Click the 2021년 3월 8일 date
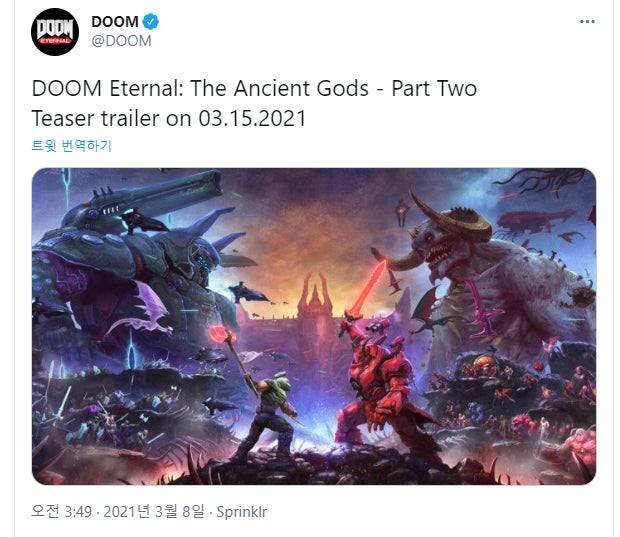 click(x=154, y=511)
